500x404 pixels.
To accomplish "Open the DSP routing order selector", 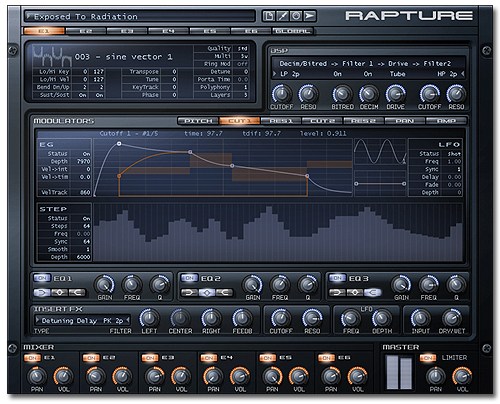I will [365, 63].
